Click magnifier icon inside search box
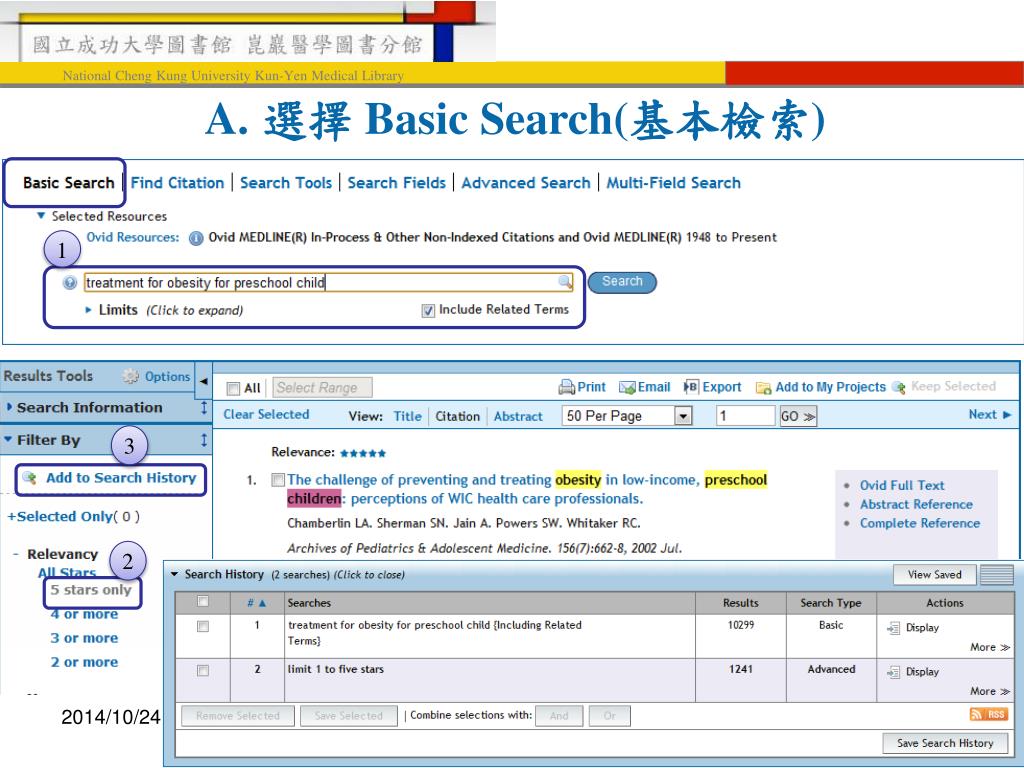 click(565, 281)
